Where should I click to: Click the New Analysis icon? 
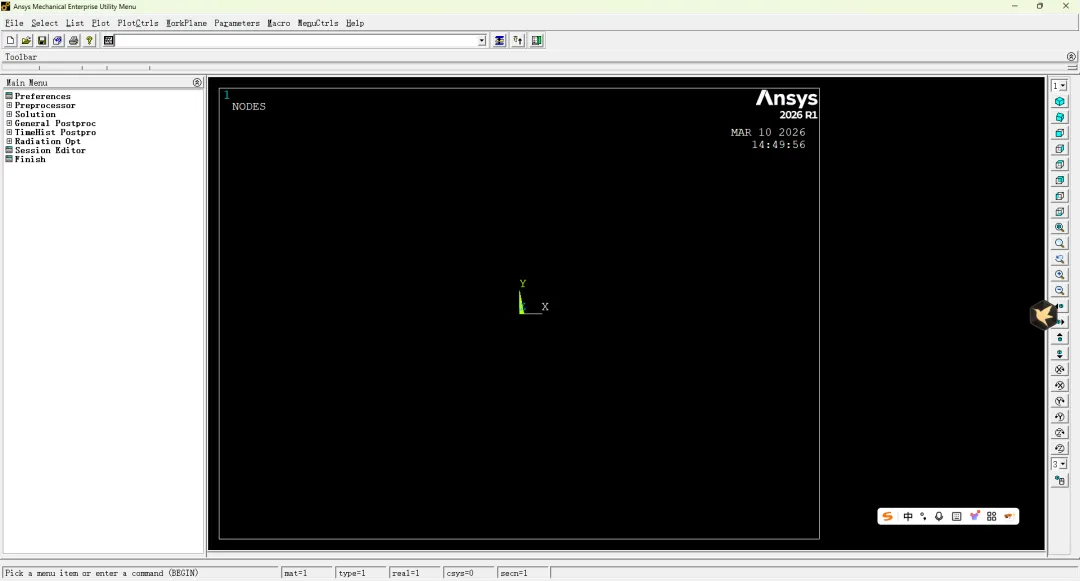10,41
